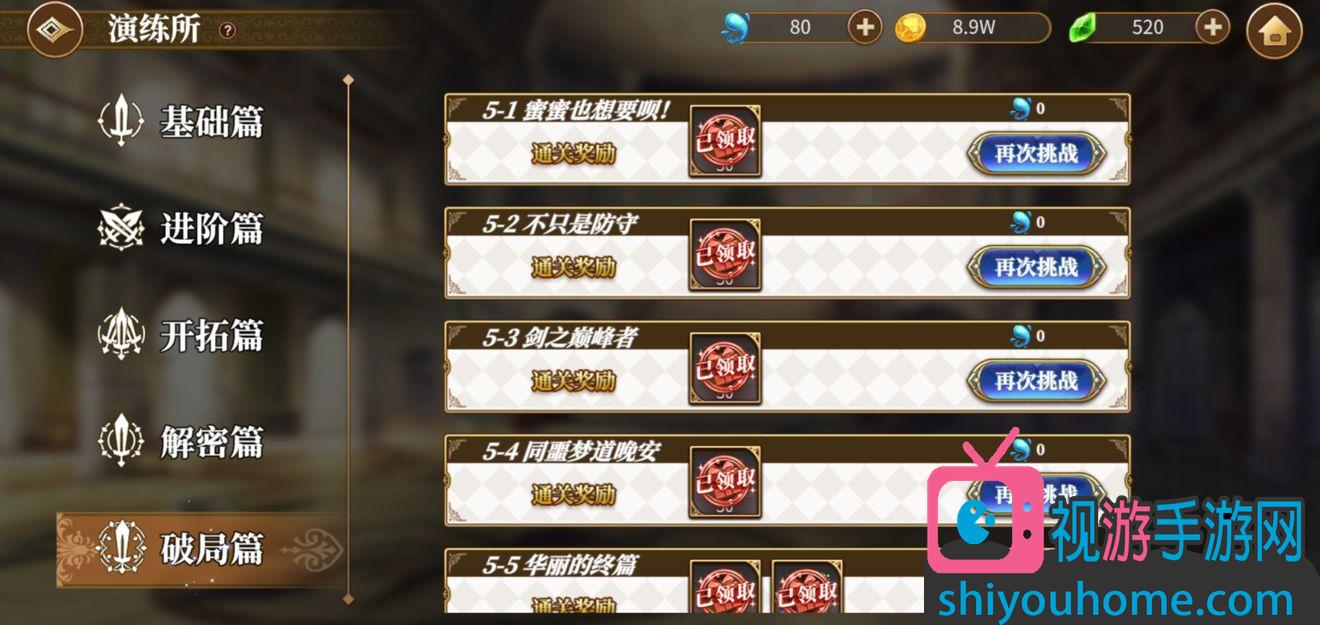Tap the green gem currency icon

[x=1083, y=28]
